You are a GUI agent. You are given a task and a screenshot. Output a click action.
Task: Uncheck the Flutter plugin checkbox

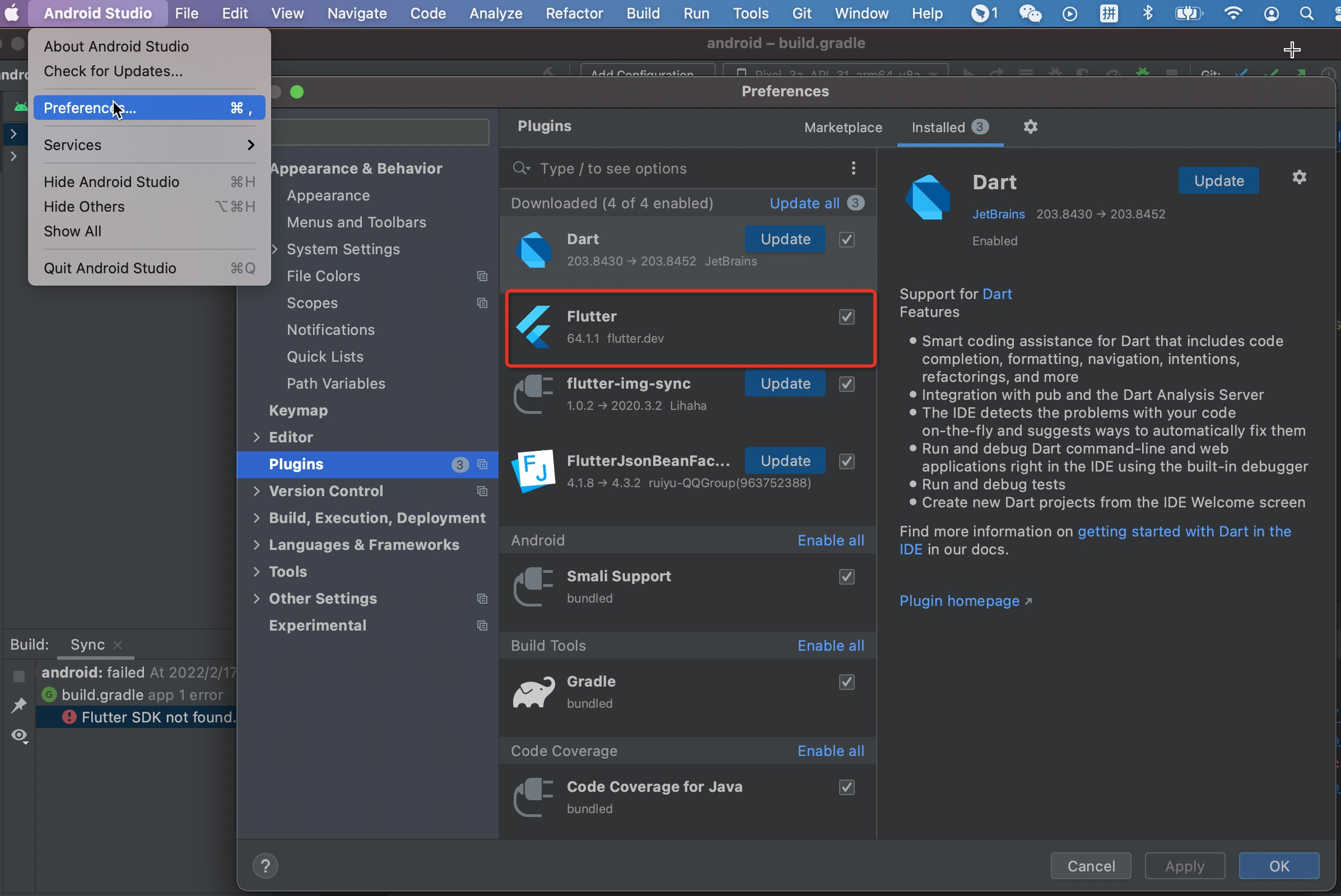[x=846, y=316]
